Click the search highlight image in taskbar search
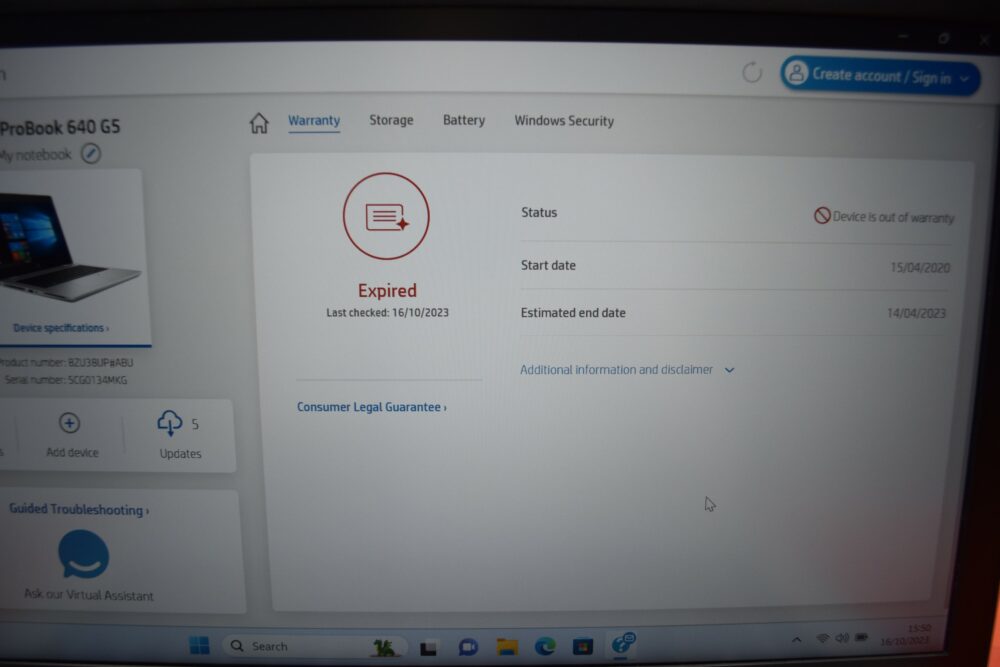1000x667 pixels. [x=384, y=647]
